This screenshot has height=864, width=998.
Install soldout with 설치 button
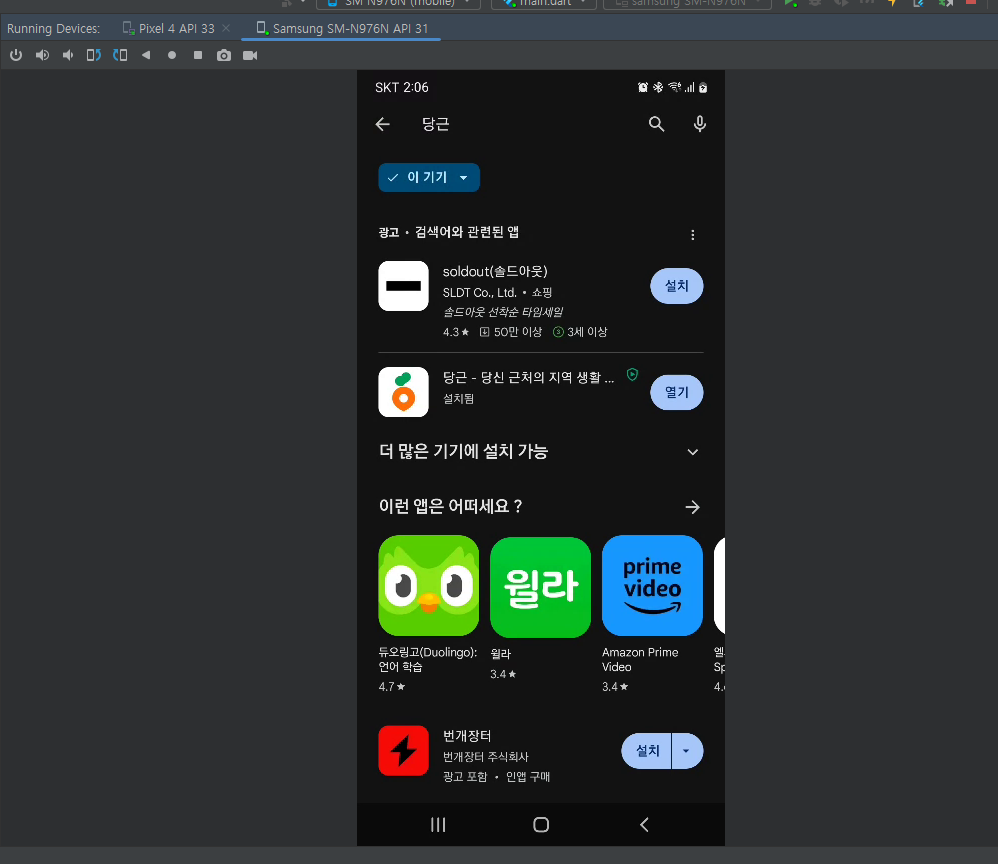(x=677, y=286)
